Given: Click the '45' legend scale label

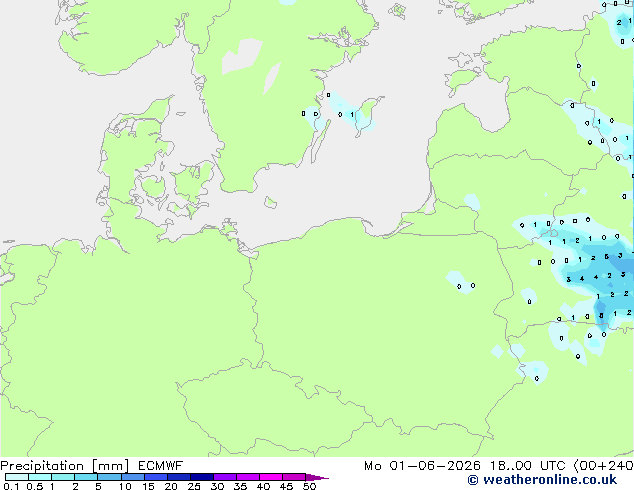Looking at the screenshot, I should (x=286, y=486).
